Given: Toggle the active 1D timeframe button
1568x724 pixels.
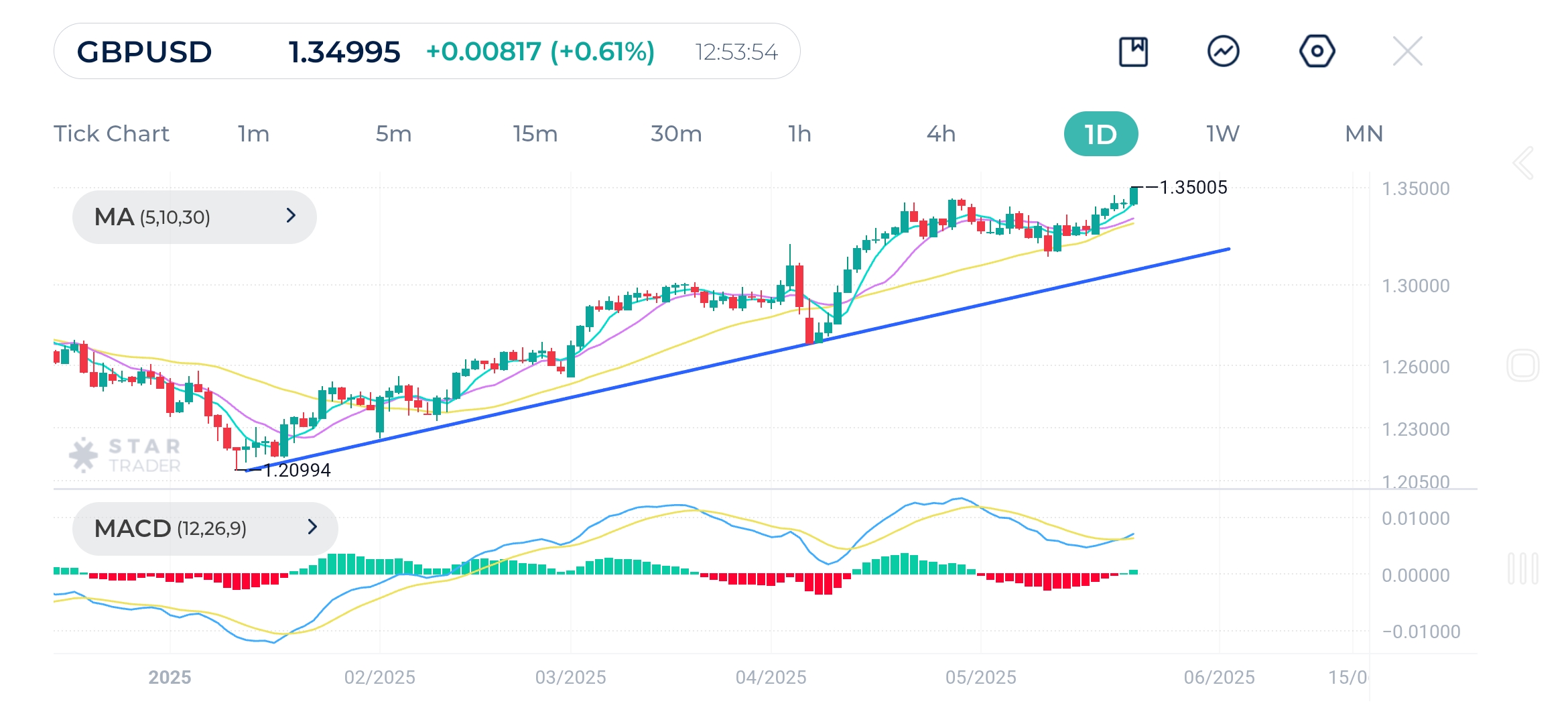Looking at the screenshot, I should click(1101, 133).
